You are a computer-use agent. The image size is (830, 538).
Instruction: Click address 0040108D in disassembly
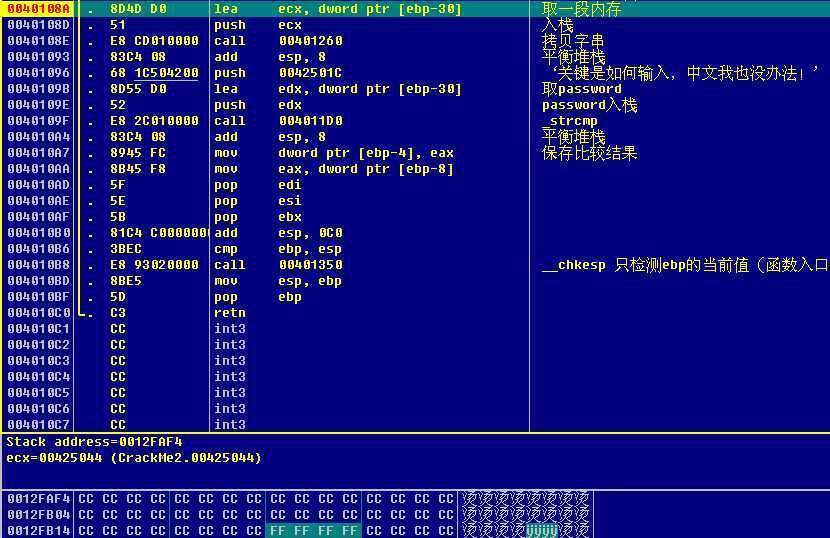38,25
